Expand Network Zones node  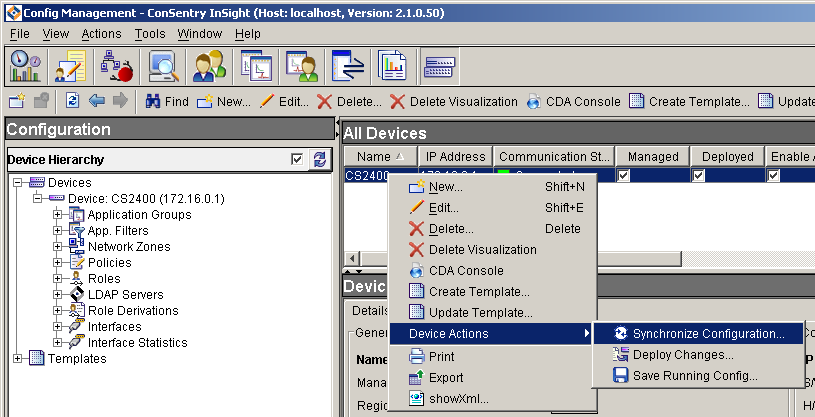57,247
